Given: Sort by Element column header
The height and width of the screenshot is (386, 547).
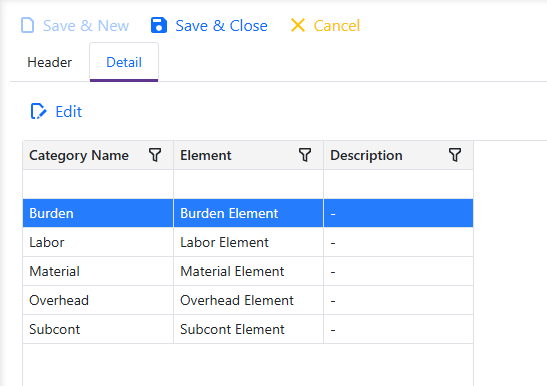Looking at the screenshot, I should pyautogui.click(x=205, y=155).
